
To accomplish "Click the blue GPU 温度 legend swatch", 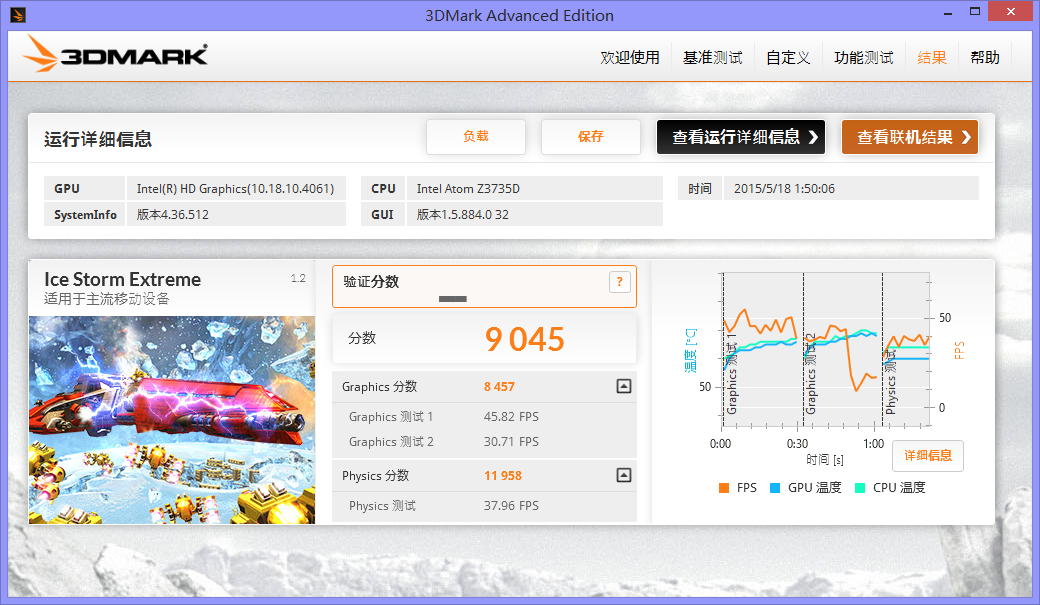I will click(x=775, y=488).
